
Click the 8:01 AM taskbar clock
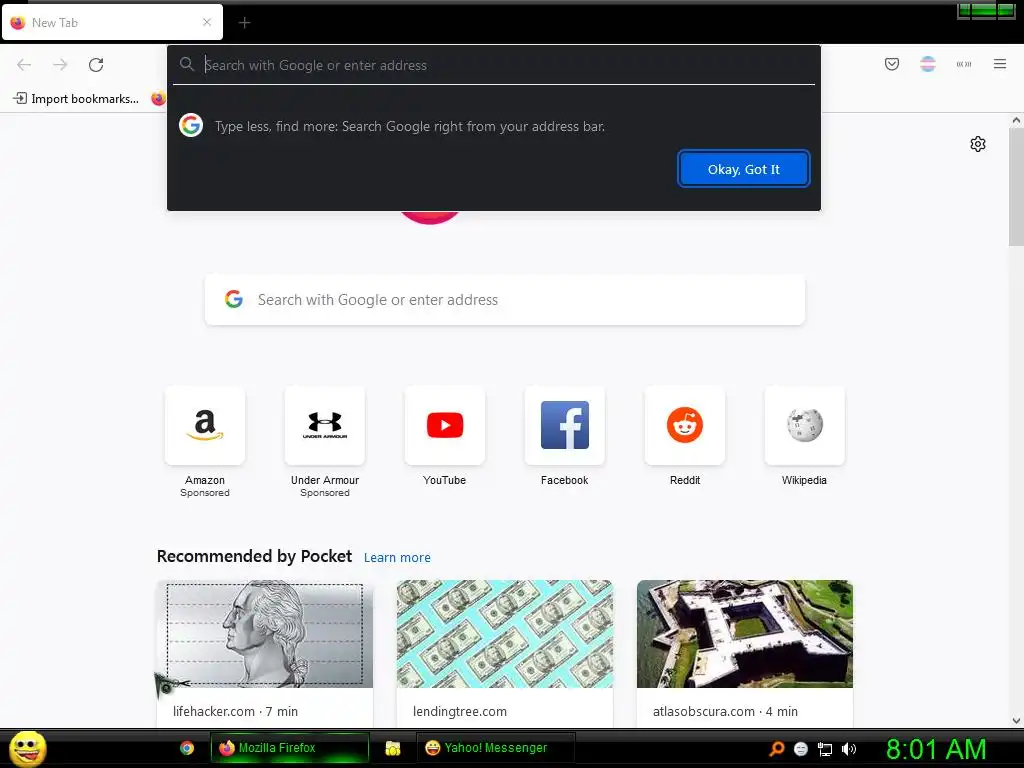[936, 749]
